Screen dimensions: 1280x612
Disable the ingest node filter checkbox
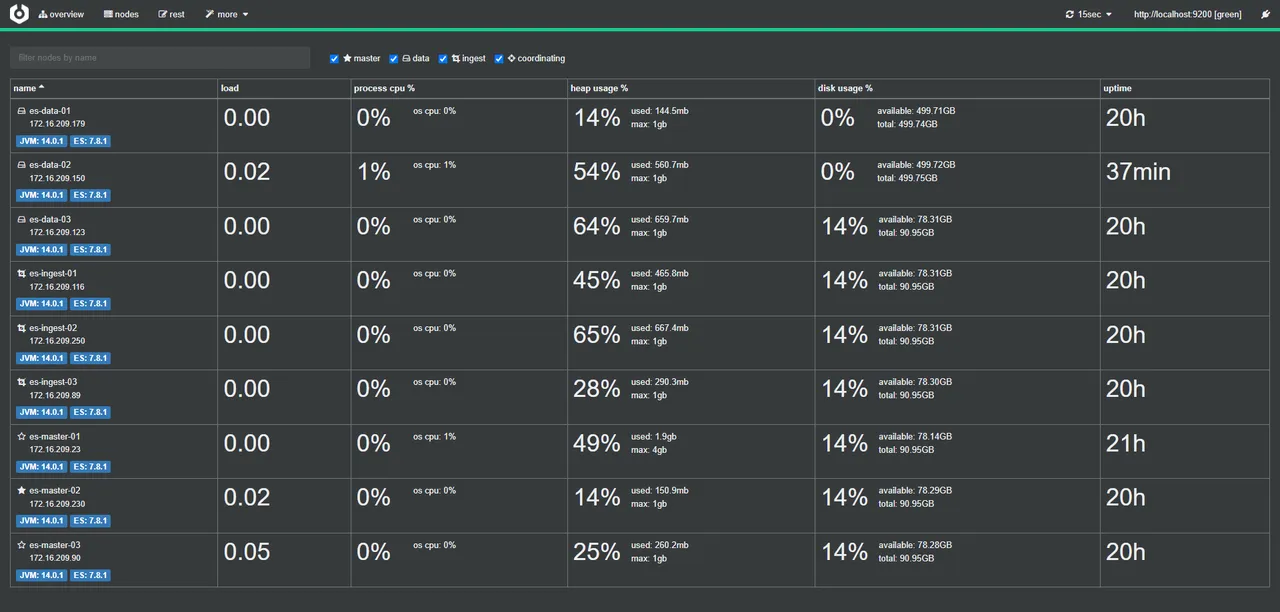(443, 59)
